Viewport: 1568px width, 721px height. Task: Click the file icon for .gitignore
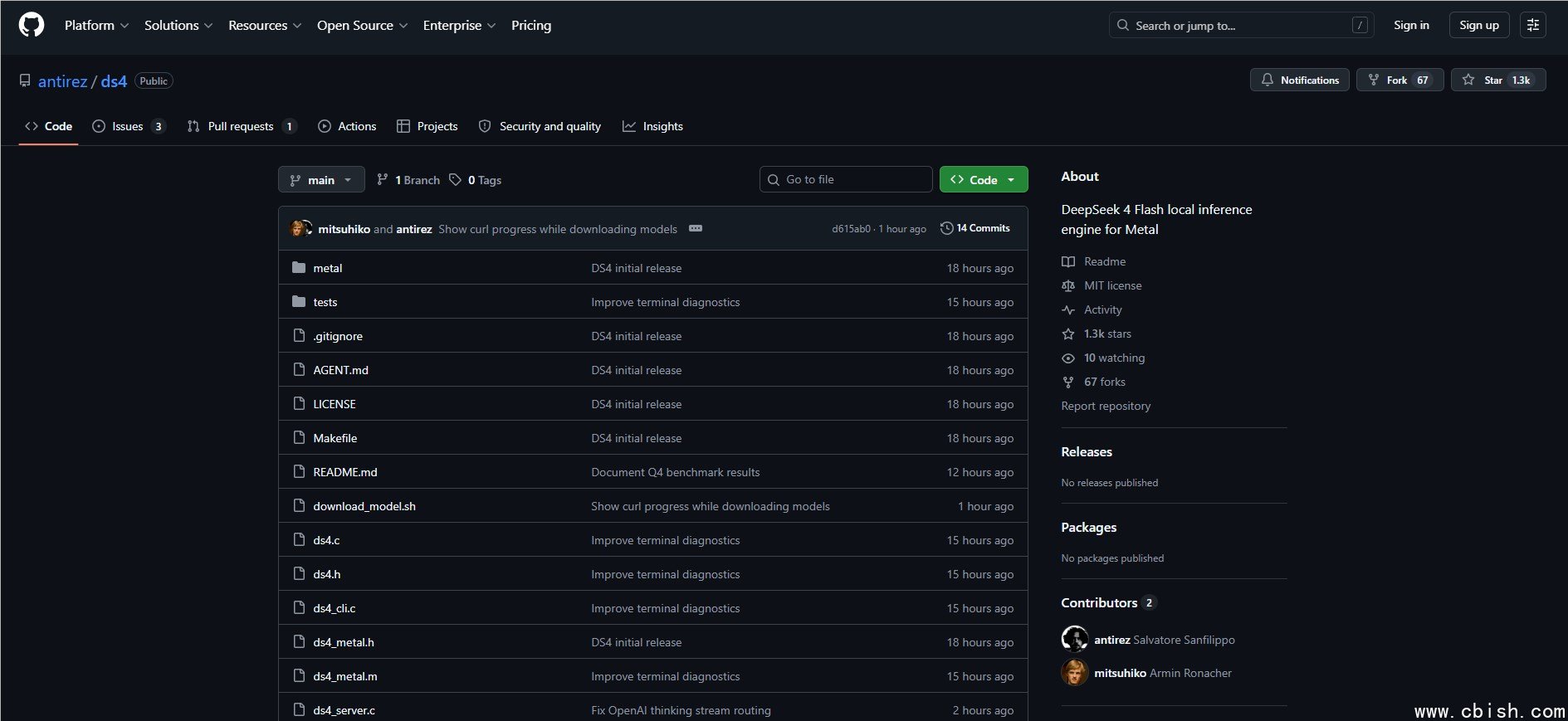point(299,336)
